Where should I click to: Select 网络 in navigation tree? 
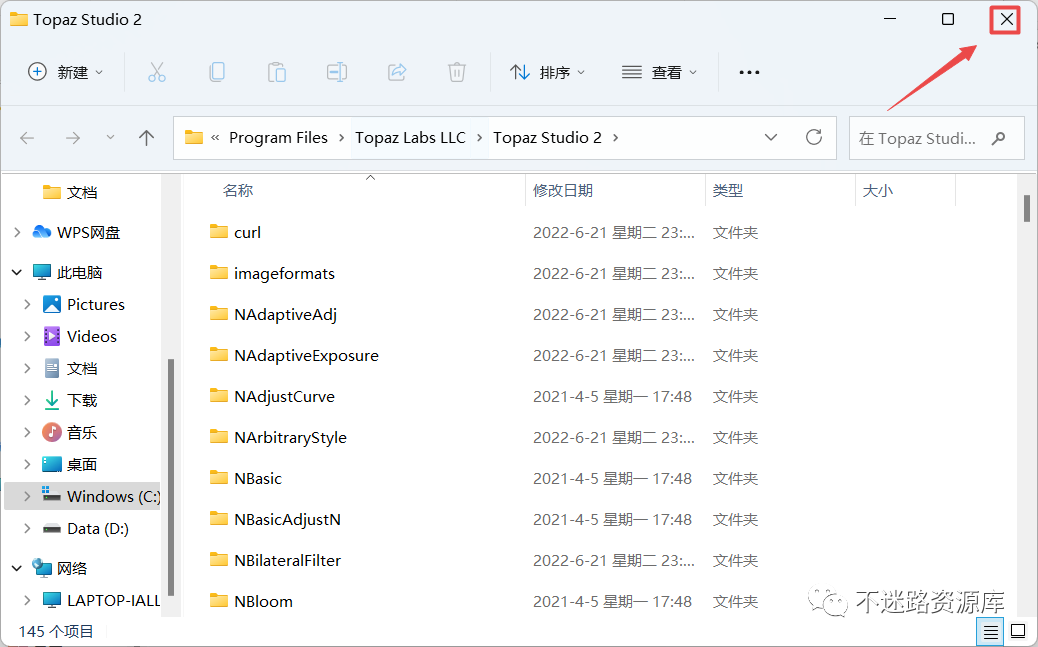(x=72, y=568)
